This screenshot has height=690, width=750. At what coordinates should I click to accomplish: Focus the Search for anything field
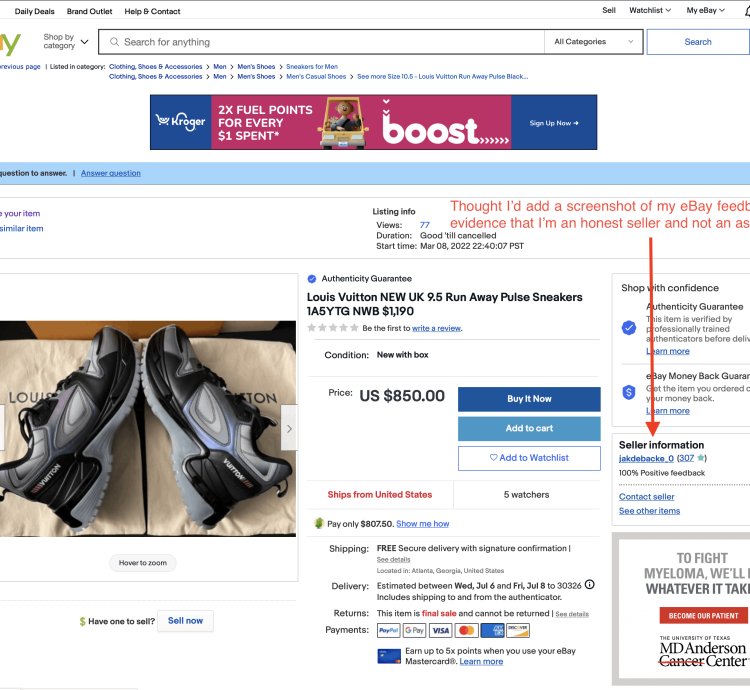tap(321, 42)
